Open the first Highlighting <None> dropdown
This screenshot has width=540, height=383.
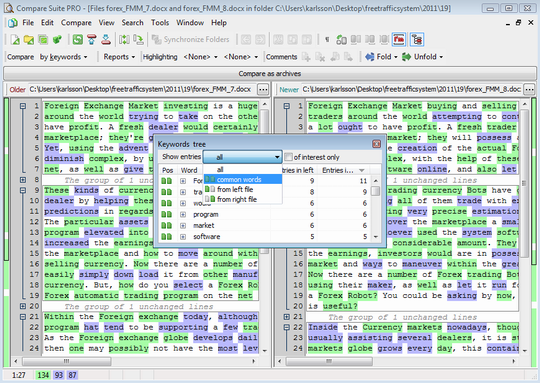[200, 57]
